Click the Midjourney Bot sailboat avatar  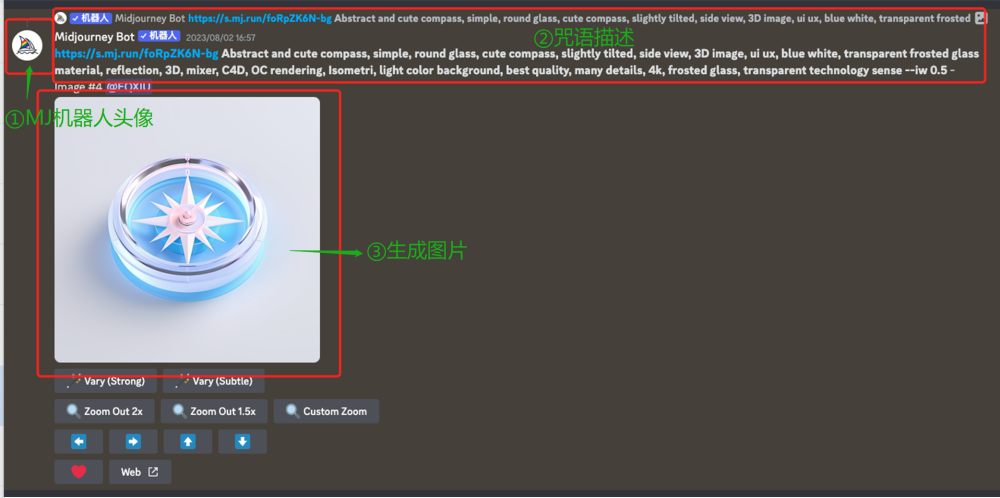pyautogui.click(x=27, y=45)
